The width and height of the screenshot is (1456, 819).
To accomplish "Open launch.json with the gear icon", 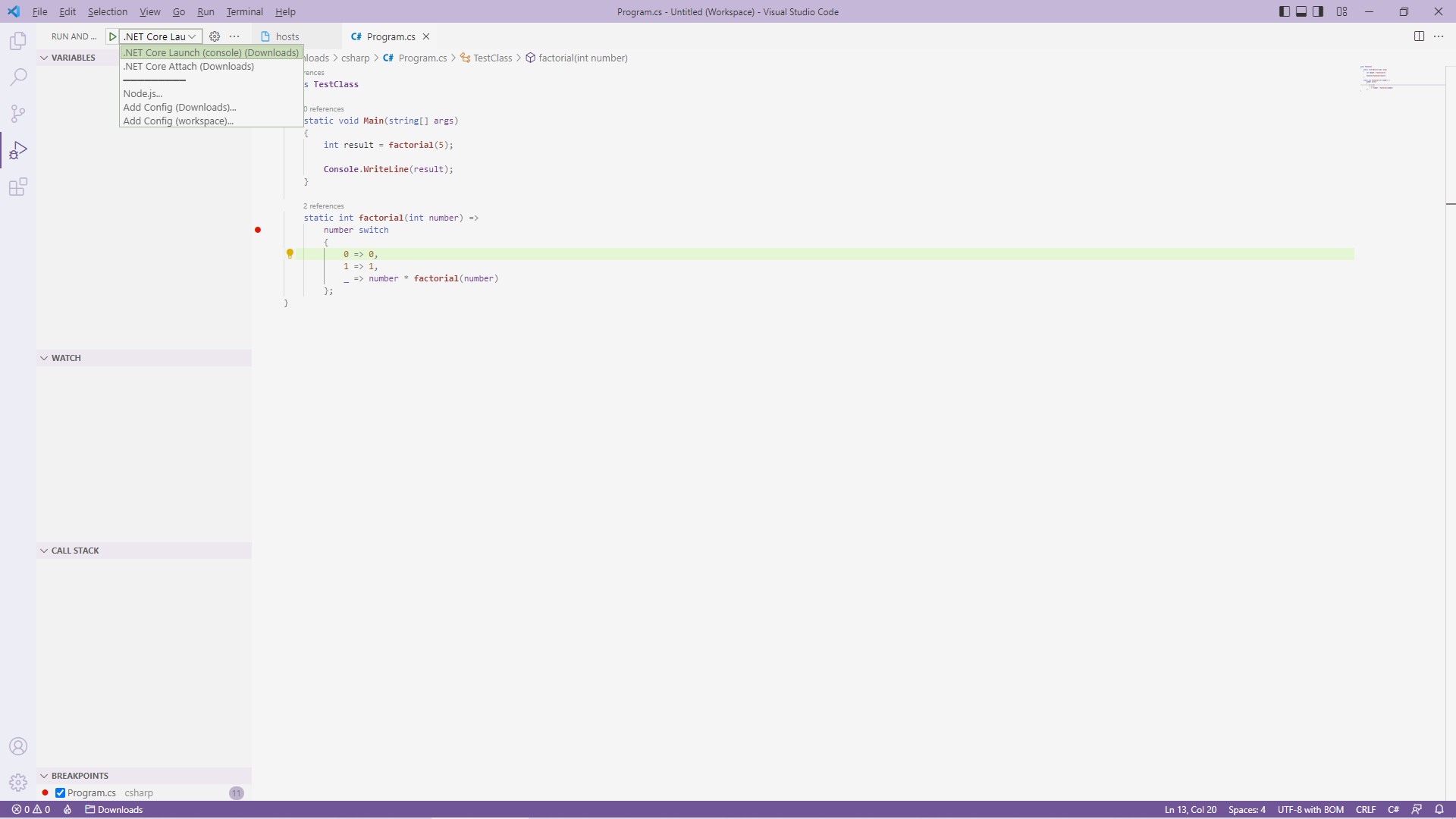I will [215, 36].
